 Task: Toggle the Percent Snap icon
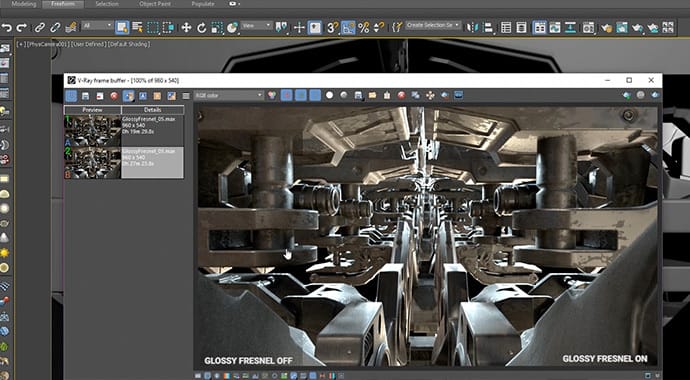pos(363,28)
